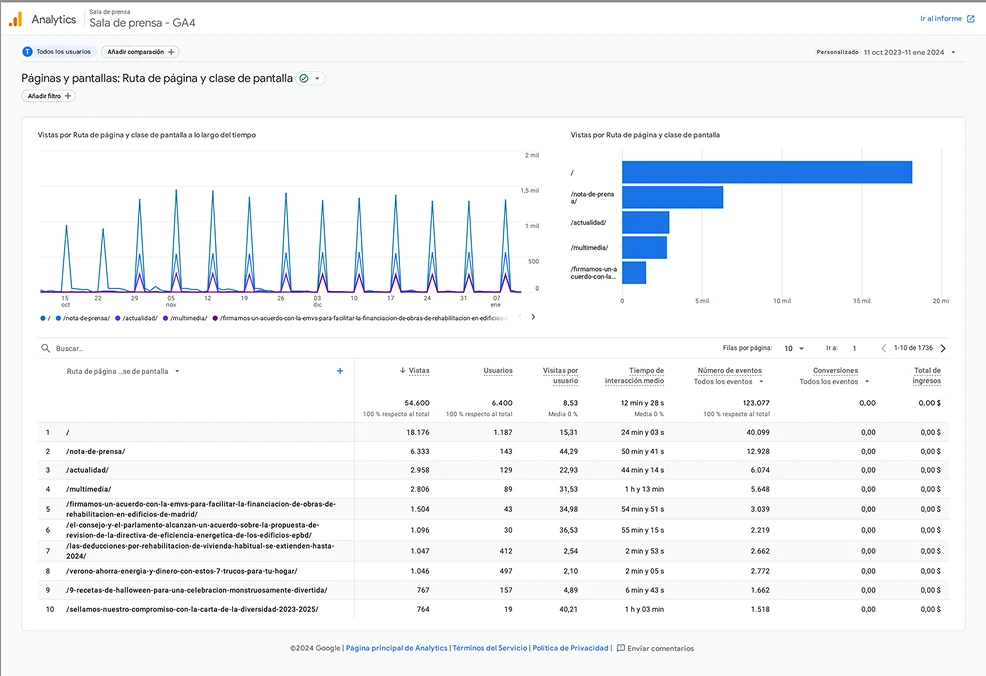
Task: Open the date range dropdown arrow
Action: click(x=953, y=52)
